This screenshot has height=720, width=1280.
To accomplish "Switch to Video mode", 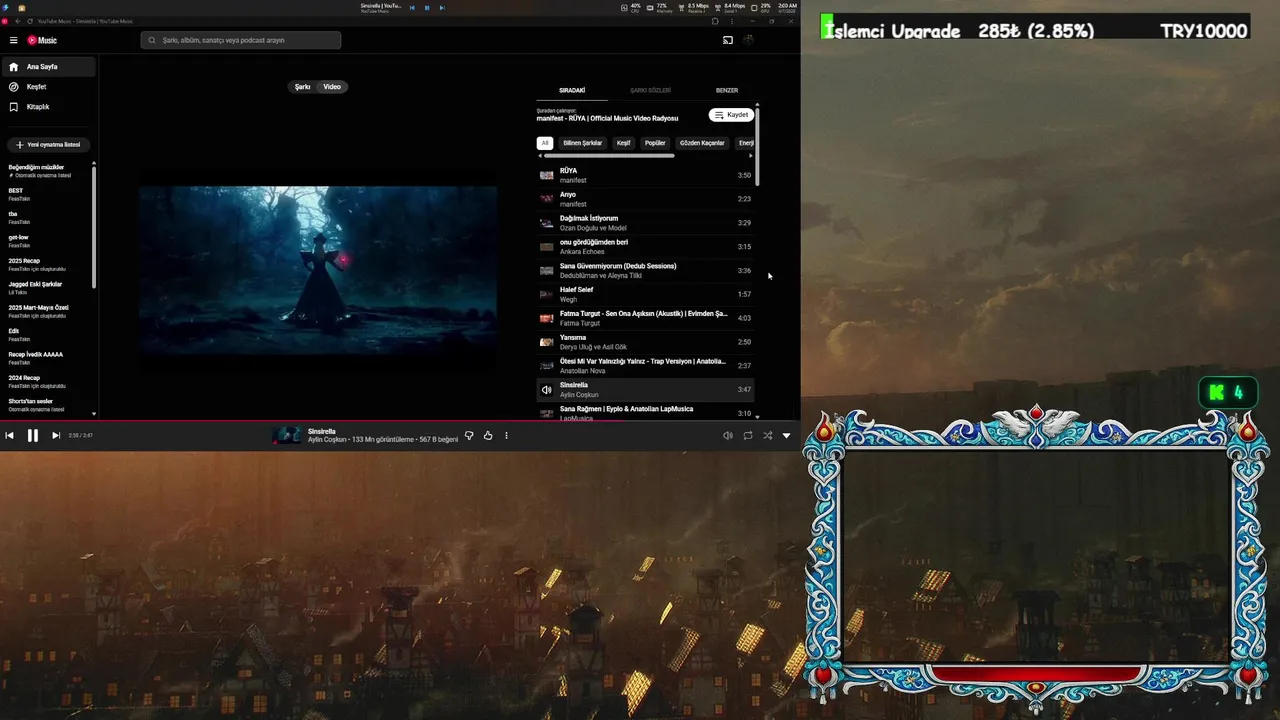I will pos(332,87).
